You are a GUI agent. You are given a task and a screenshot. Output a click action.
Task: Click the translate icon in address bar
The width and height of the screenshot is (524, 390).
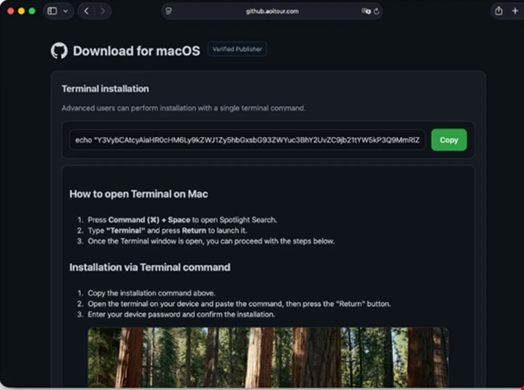pyautogui.click(x=366, y=11)
